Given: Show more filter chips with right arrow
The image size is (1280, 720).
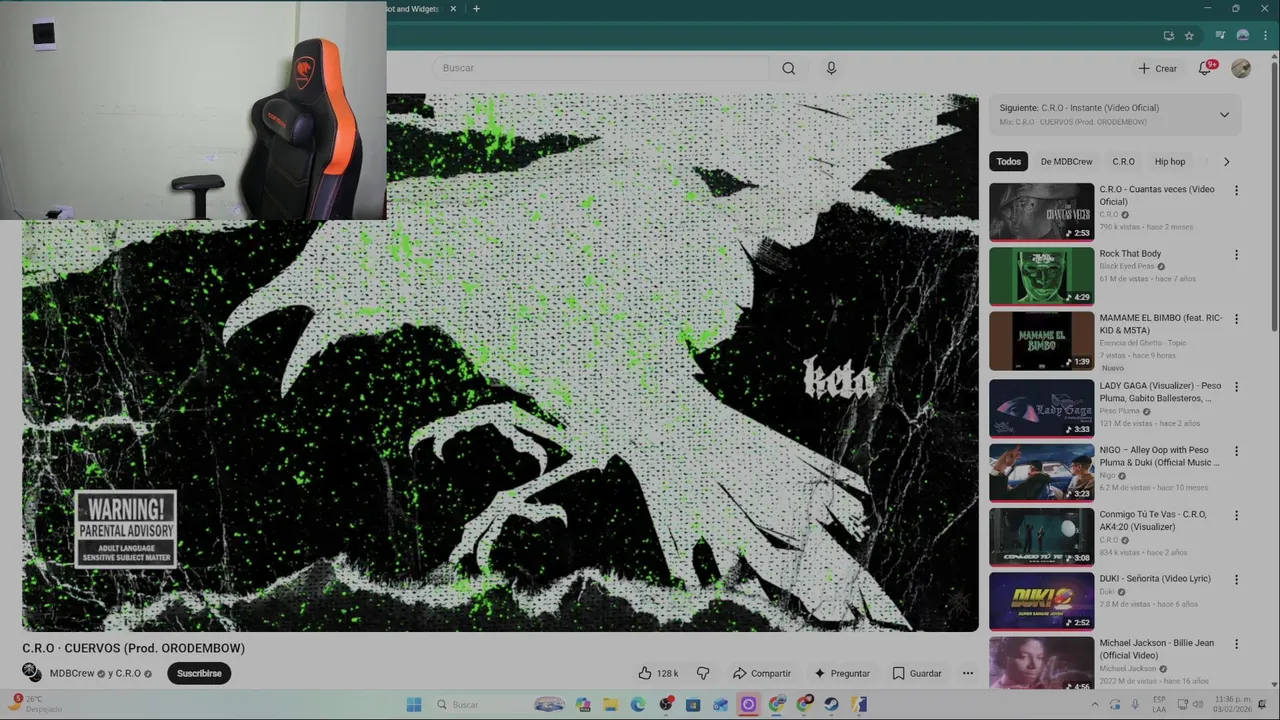Looking at the screenshot, I should click(x=1226, y=161).
